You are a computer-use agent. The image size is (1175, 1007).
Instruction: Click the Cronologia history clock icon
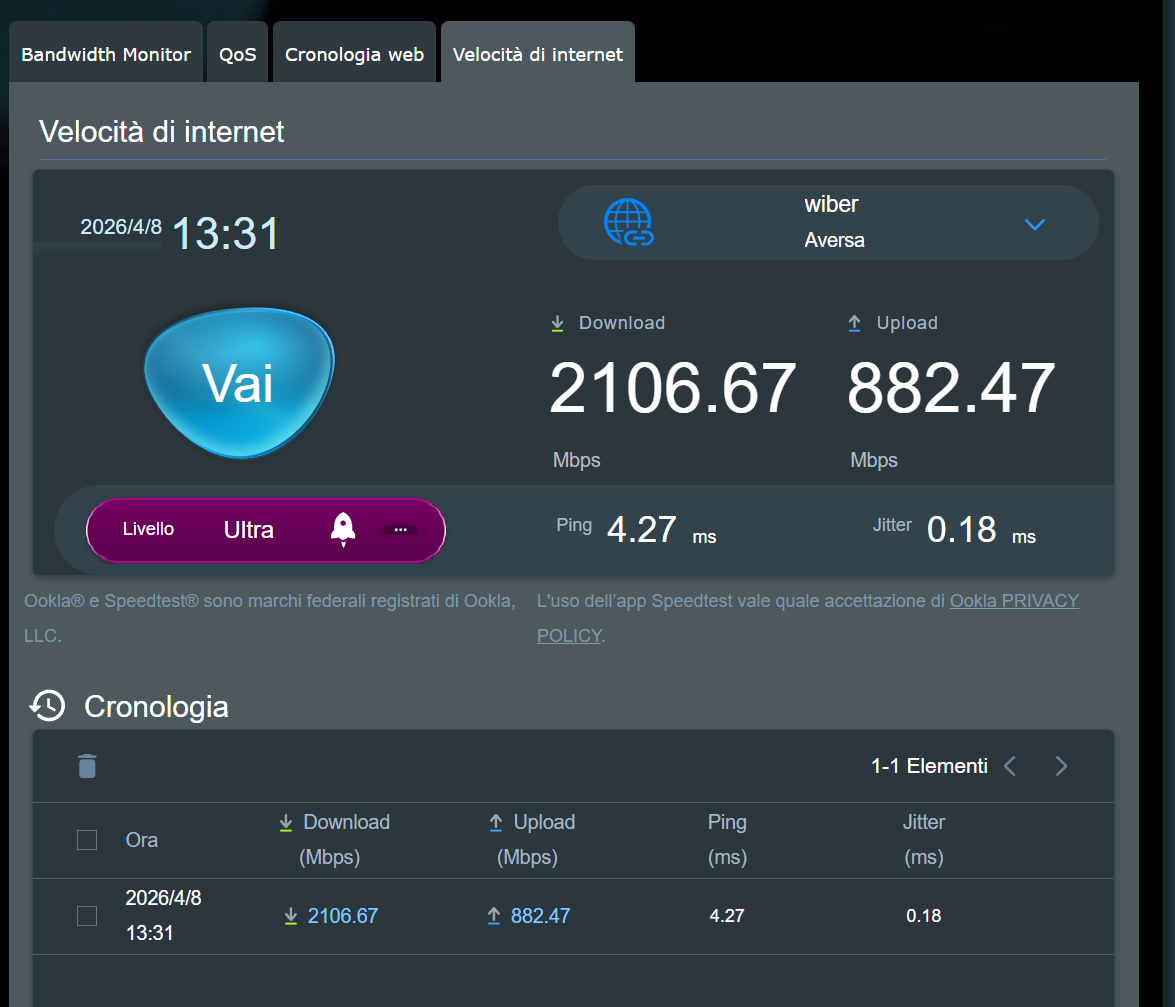(x=48, y=706)
